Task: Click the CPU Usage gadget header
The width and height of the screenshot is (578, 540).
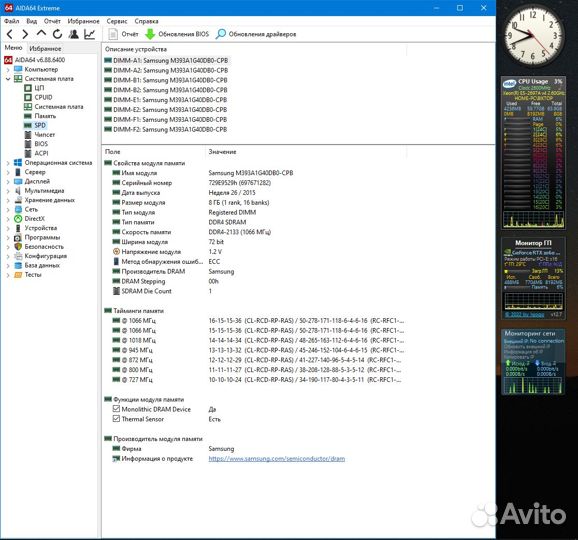Action: coord(533,81)
